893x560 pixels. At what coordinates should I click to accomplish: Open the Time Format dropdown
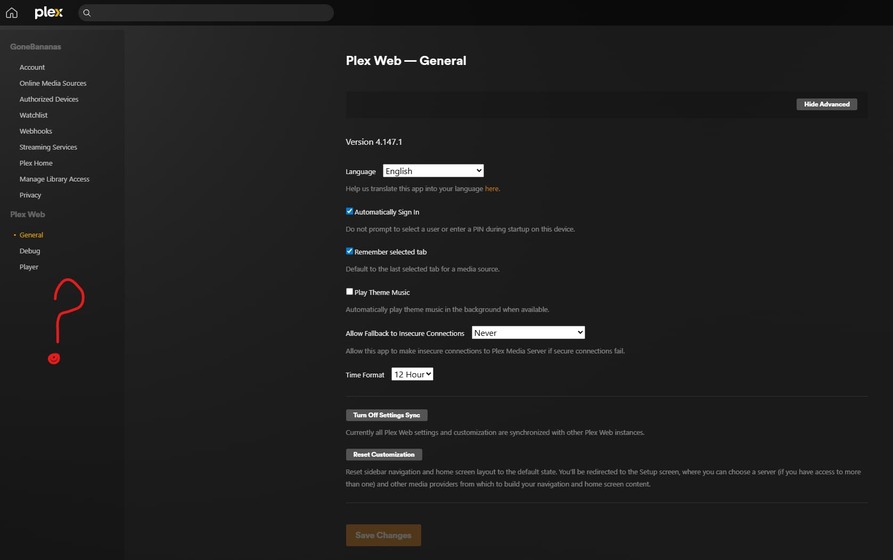click(x=412, y=374)
